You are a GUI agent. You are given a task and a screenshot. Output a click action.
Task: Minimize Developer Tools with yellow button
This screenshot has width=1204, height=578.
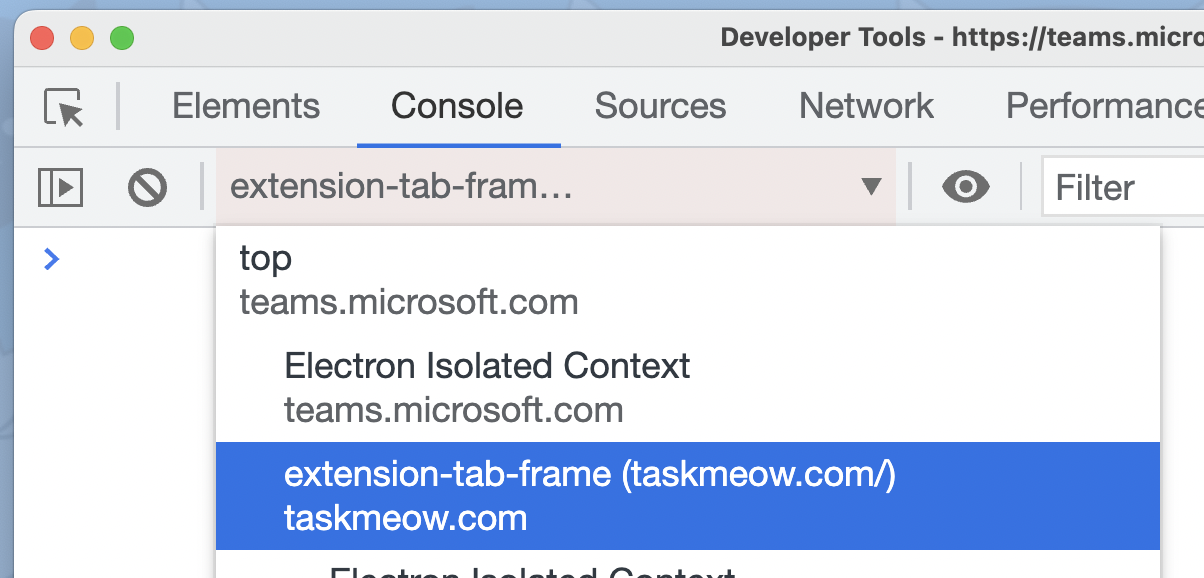(81, 38)
